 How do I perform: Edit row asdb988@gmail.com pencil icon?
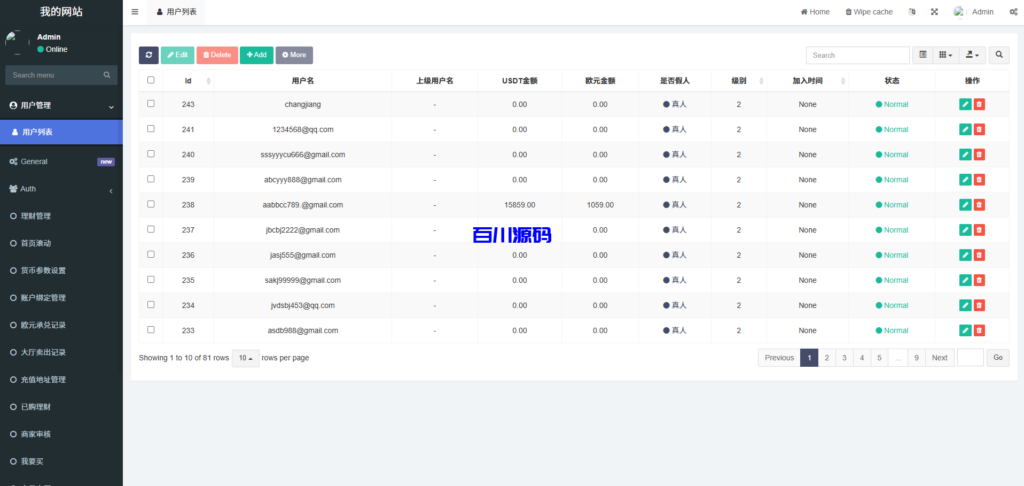point(965,331)
